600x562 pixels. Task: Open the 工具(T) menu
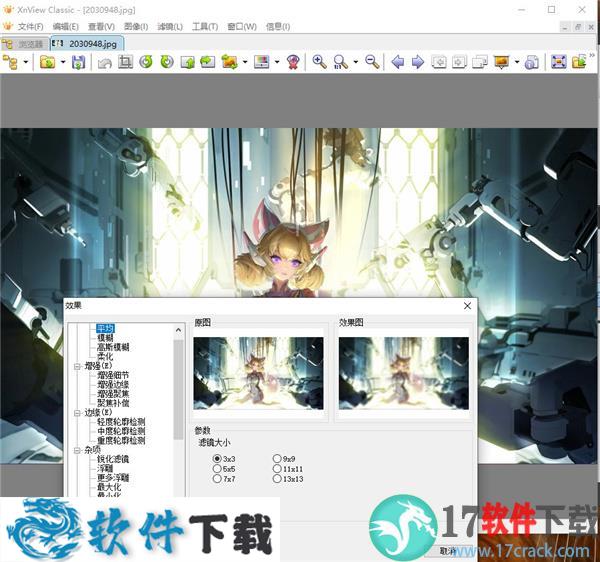pos(205,26)
